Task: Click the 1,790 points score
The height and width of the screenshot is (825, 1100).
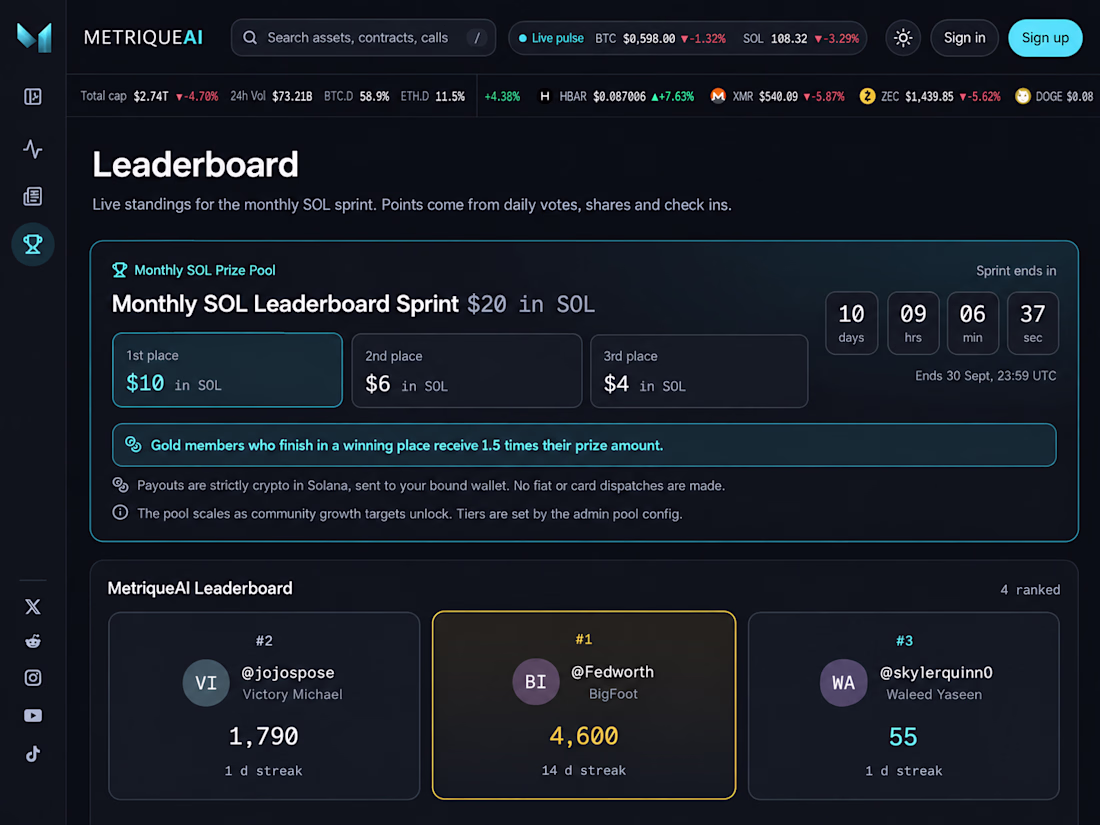Action: (264, 736)
